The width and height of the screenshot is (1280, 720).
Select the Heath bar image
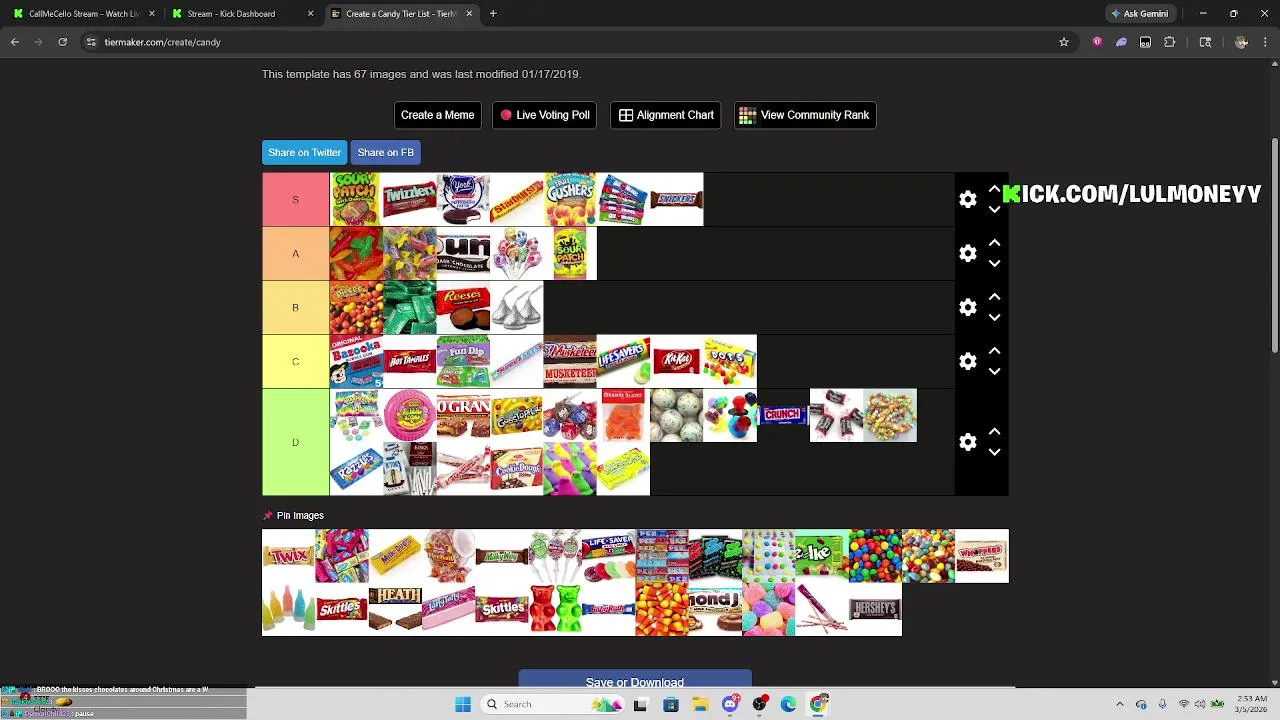click(395, 609)
